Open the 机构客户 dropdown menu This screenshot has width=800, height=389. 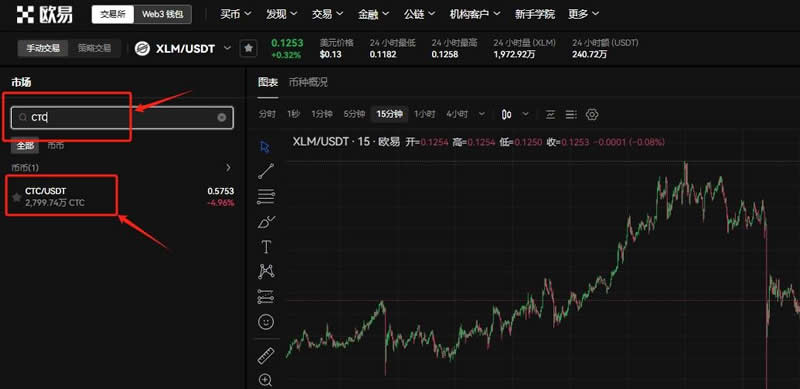(475, 14)
